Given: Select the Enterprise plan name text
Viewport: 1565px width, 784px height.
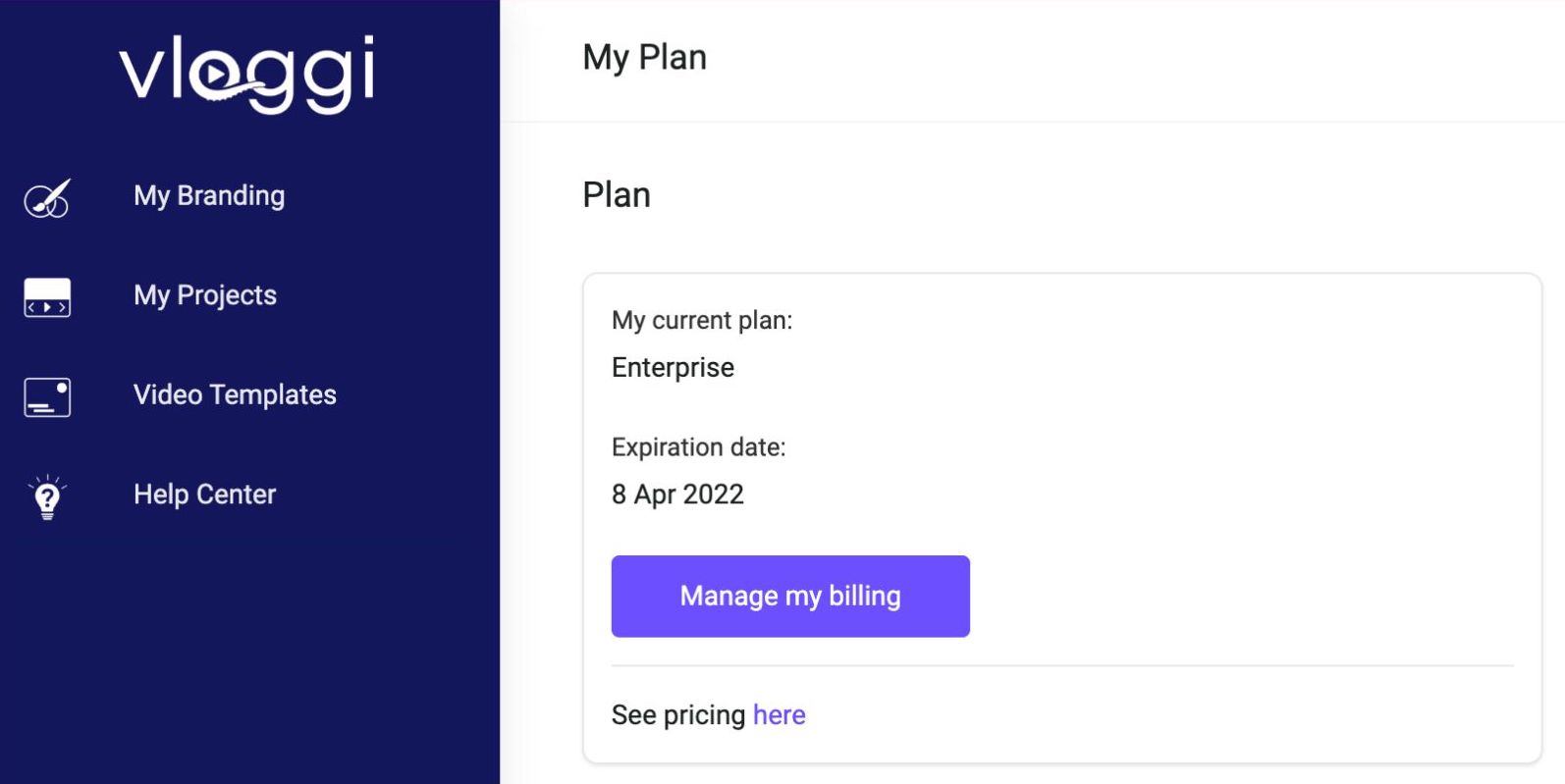Looking at the screenshot, I should point(673,367).
